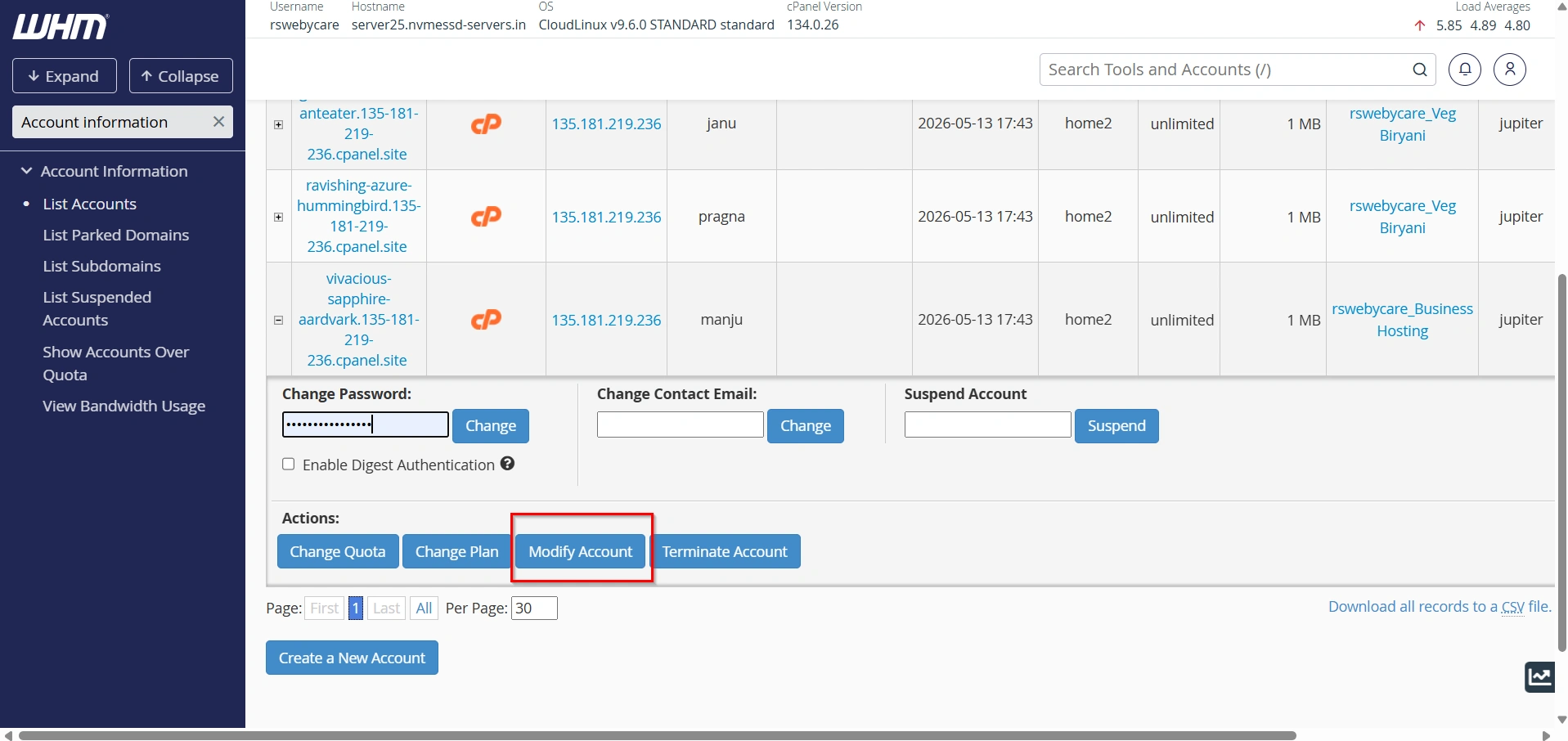
Task: Show All records on one page
Action: (x=424, y=608)
